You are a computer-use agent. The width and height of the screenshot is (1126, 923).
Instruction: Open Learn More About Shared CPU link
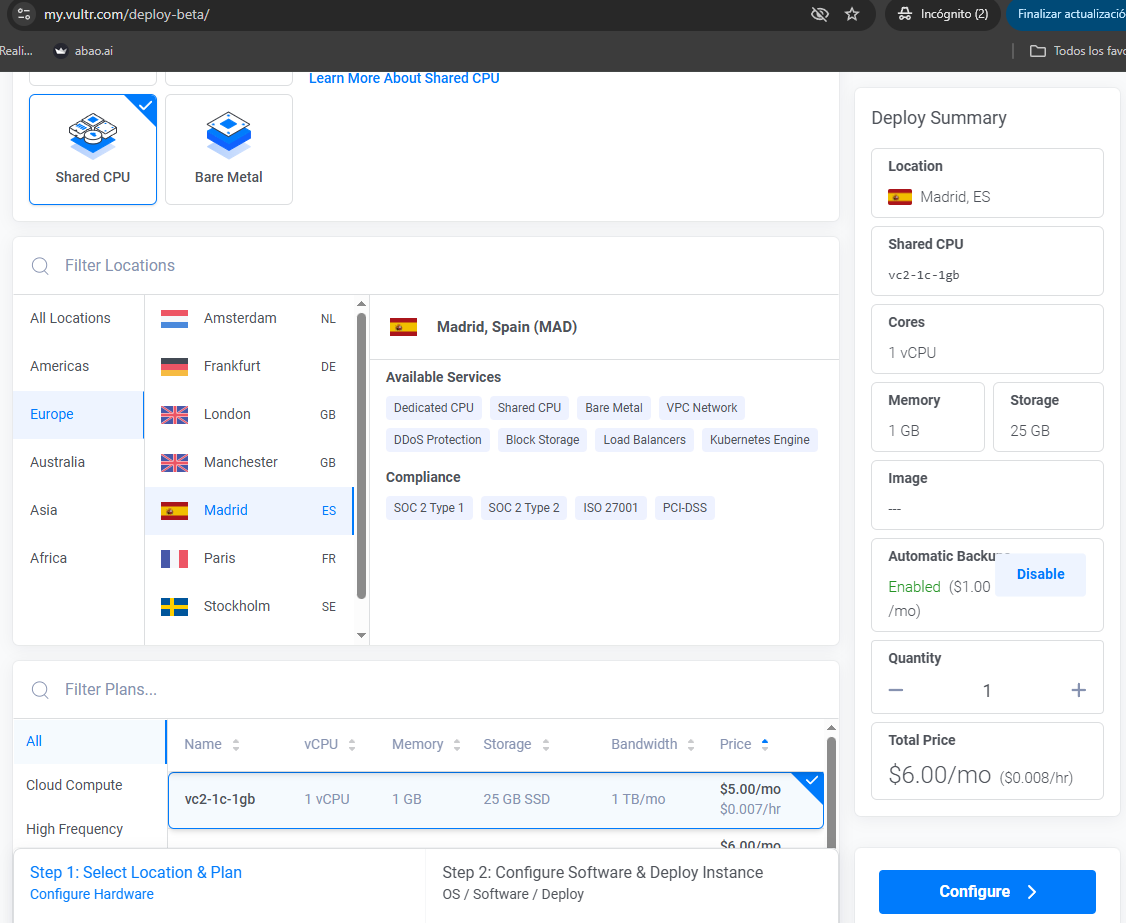(404, 78)
